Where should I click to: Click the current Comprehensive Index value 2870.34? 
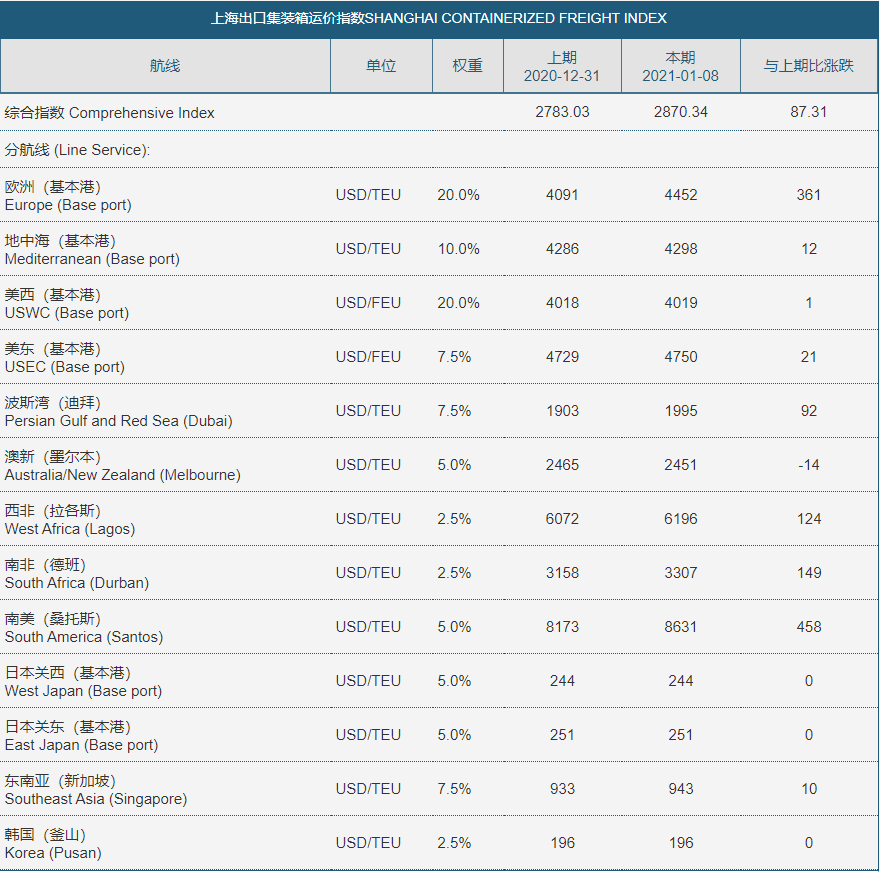click(x=680, y=112)
